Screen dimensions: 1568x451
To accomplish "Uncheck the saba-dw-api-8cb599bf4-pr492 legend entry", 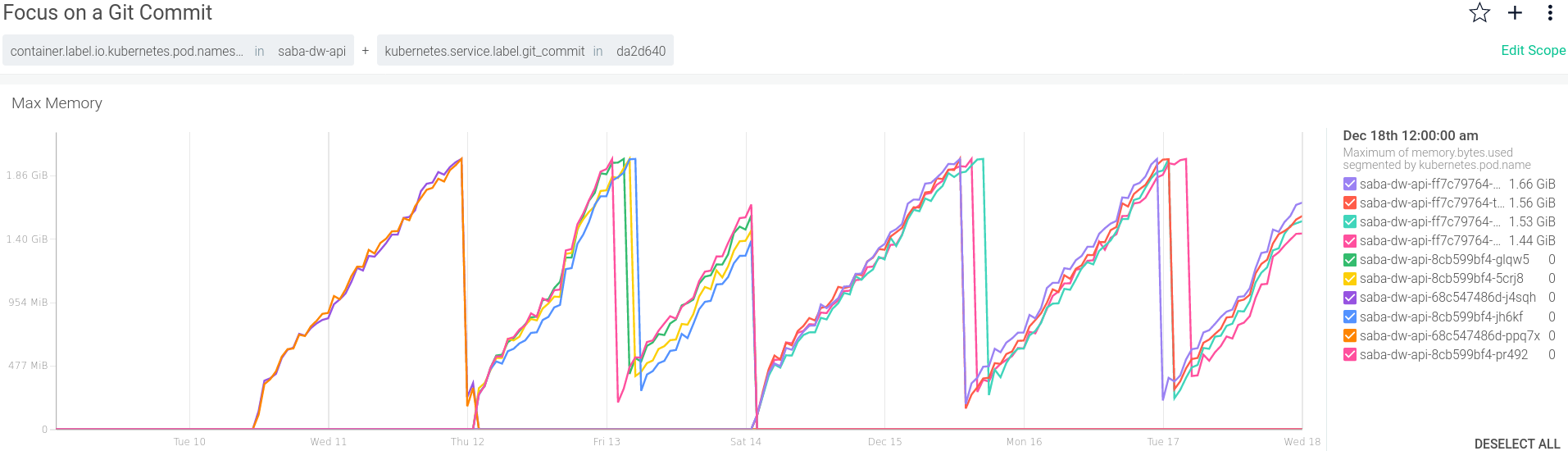I will [x=1350, y=355].
